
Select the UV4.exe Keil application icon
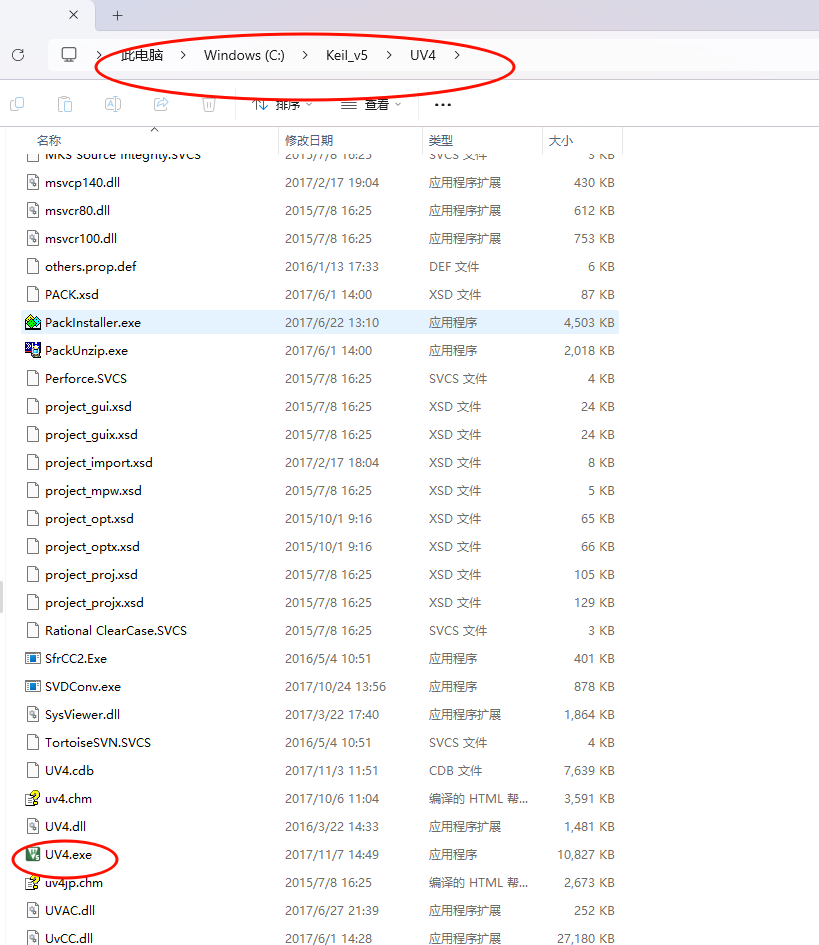(33, 855)
